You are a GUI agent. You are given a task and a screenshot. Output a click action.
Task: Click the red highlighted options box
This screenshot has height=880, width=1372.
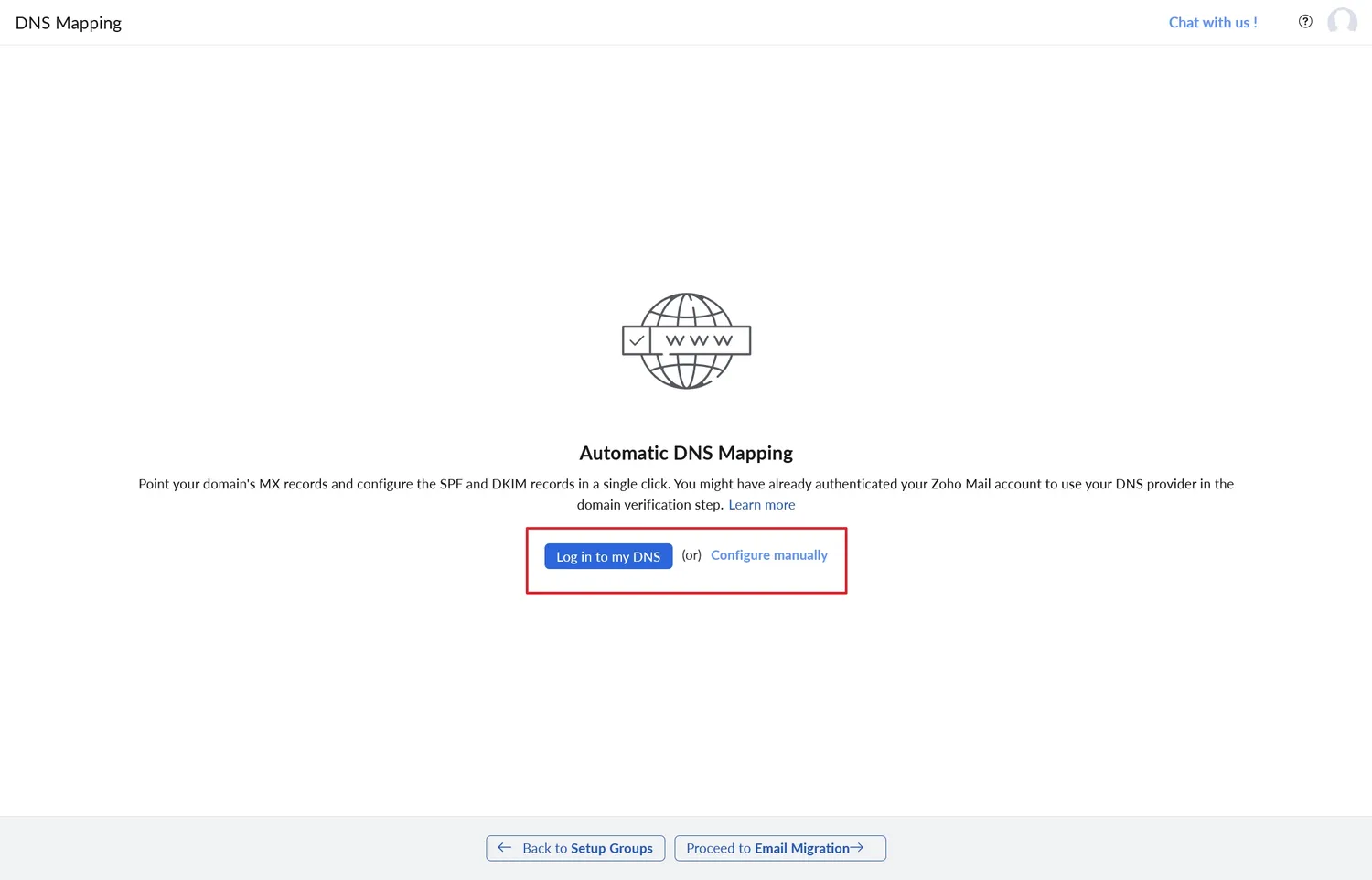click(x=686, y=561)
